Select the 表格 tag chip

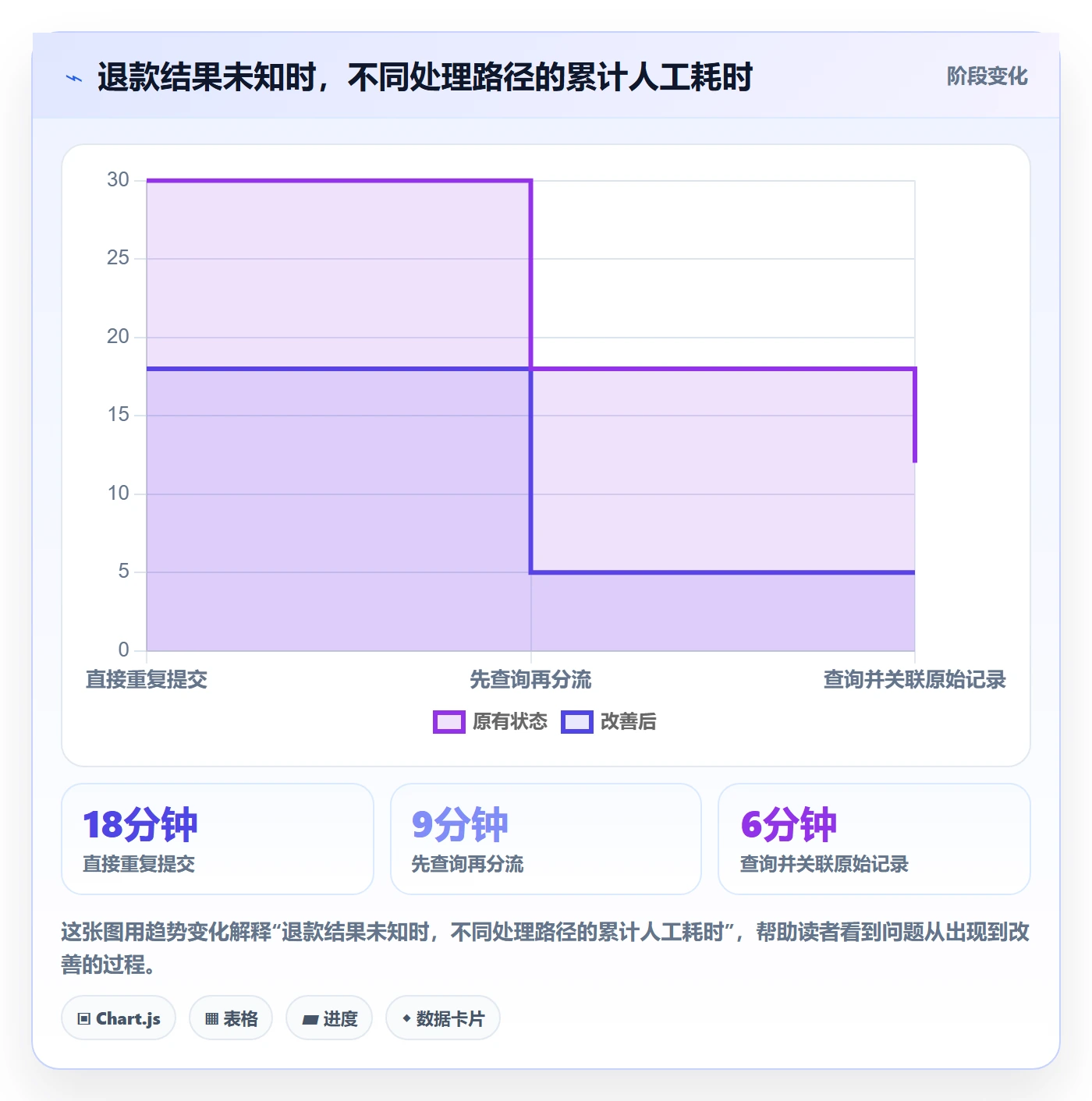point(231,1018)
